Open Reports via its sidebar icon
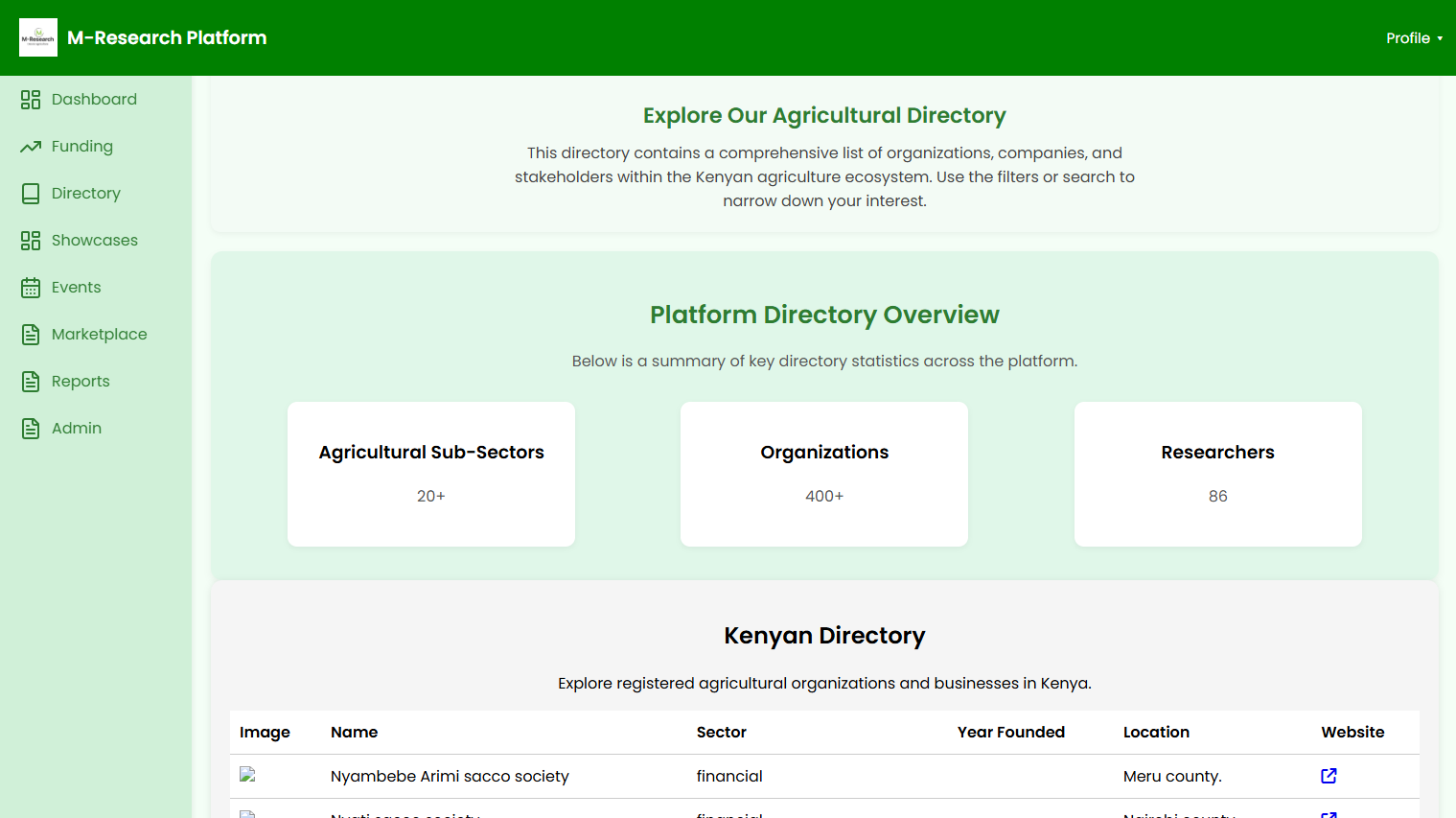 coord(29,381)
